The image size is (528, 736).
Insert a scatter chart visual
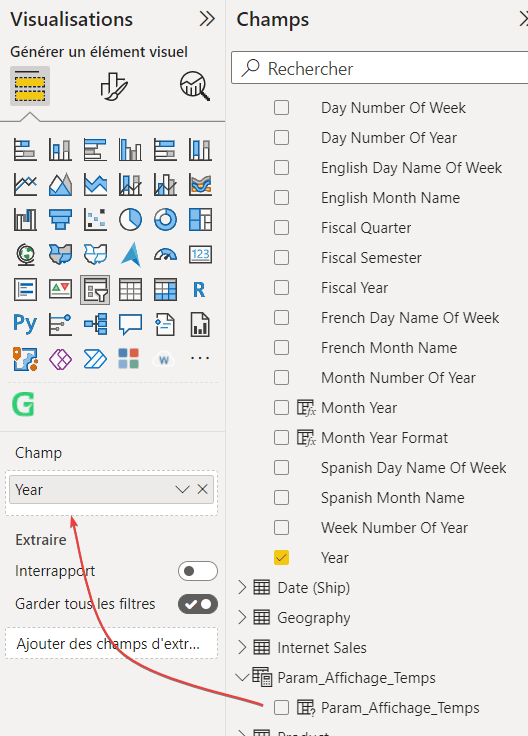(x=95, y=219)
